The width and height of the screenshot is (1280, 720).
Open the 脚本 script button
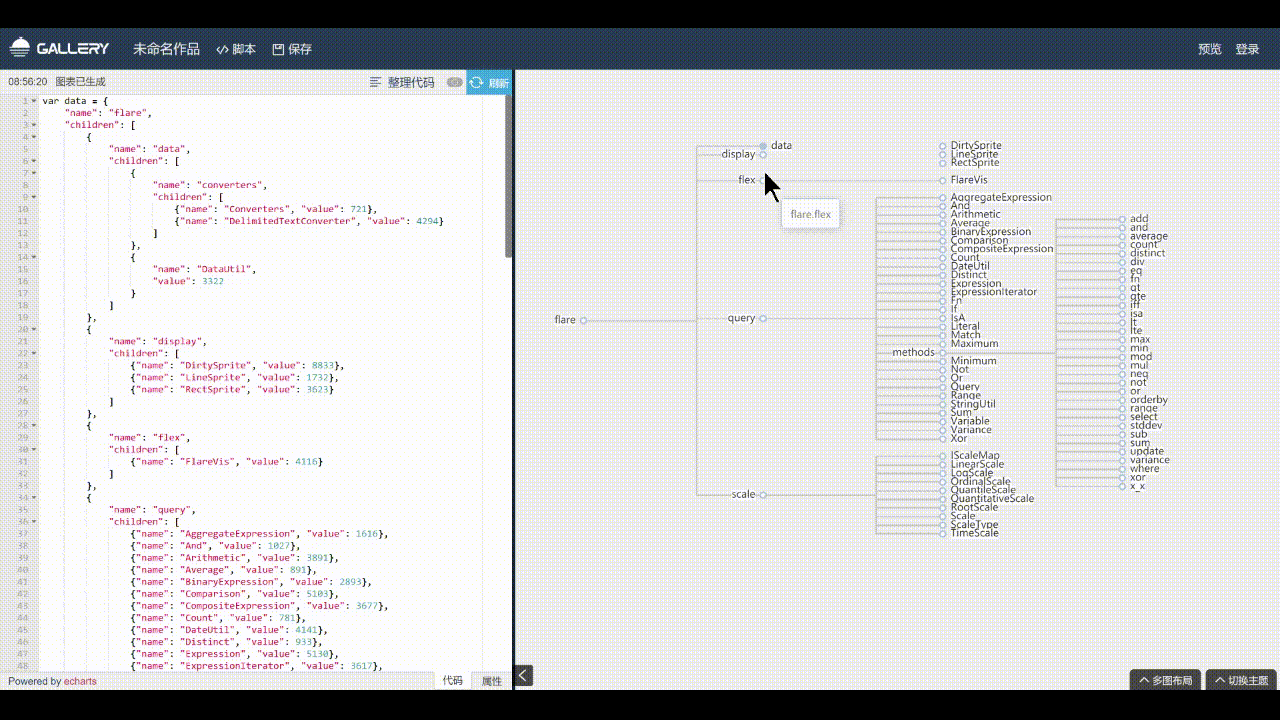point(236,49)
